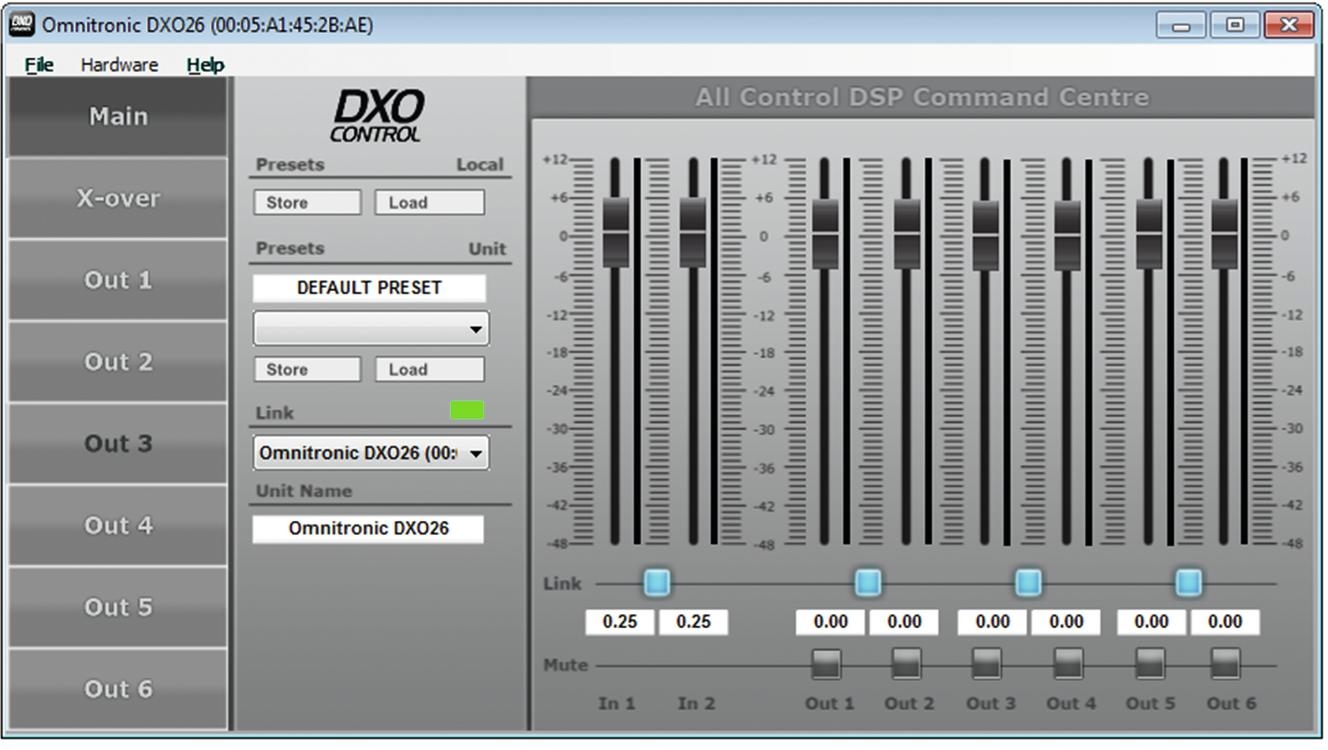This screenshot has height=750, width=1328.
Task: Open the Out 6 tab
Action: (118, 689)
